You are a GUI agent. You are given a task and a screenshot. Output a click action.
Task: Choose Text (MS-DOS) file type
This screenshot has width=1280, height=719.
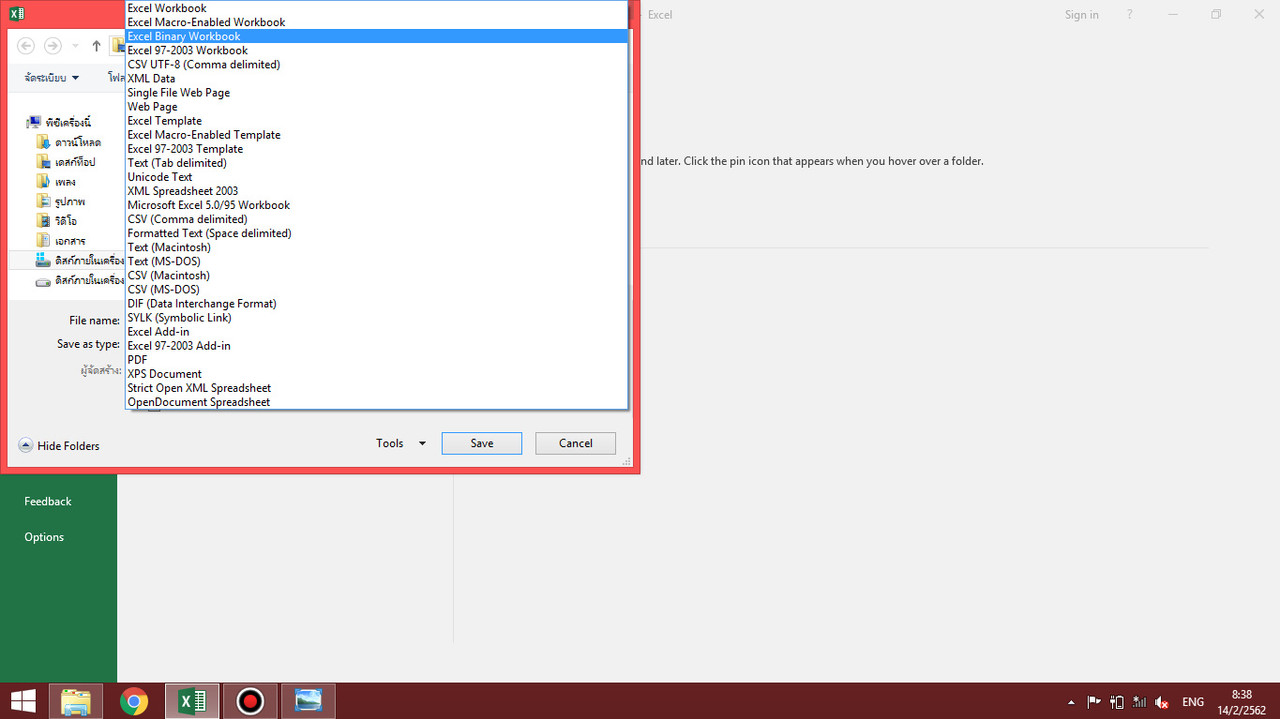tap(377, 261)
